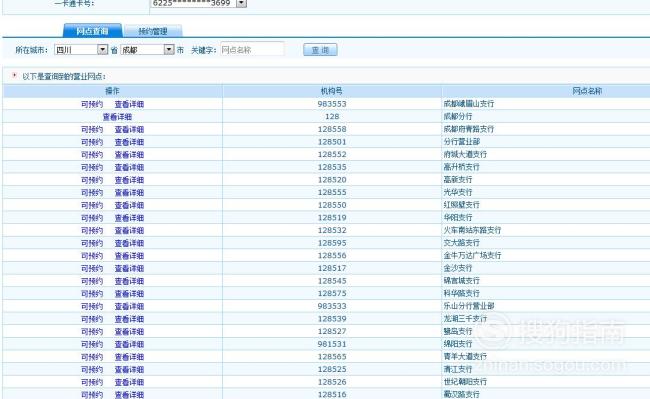Open 查看详细 for institution 128519

click(x=129, y=218)
